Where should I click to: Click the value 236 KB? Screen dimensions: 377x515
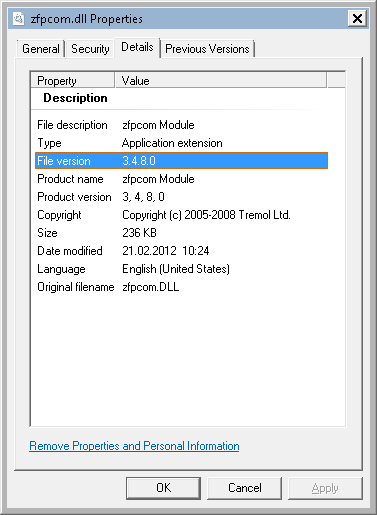(x=139, y=233)
